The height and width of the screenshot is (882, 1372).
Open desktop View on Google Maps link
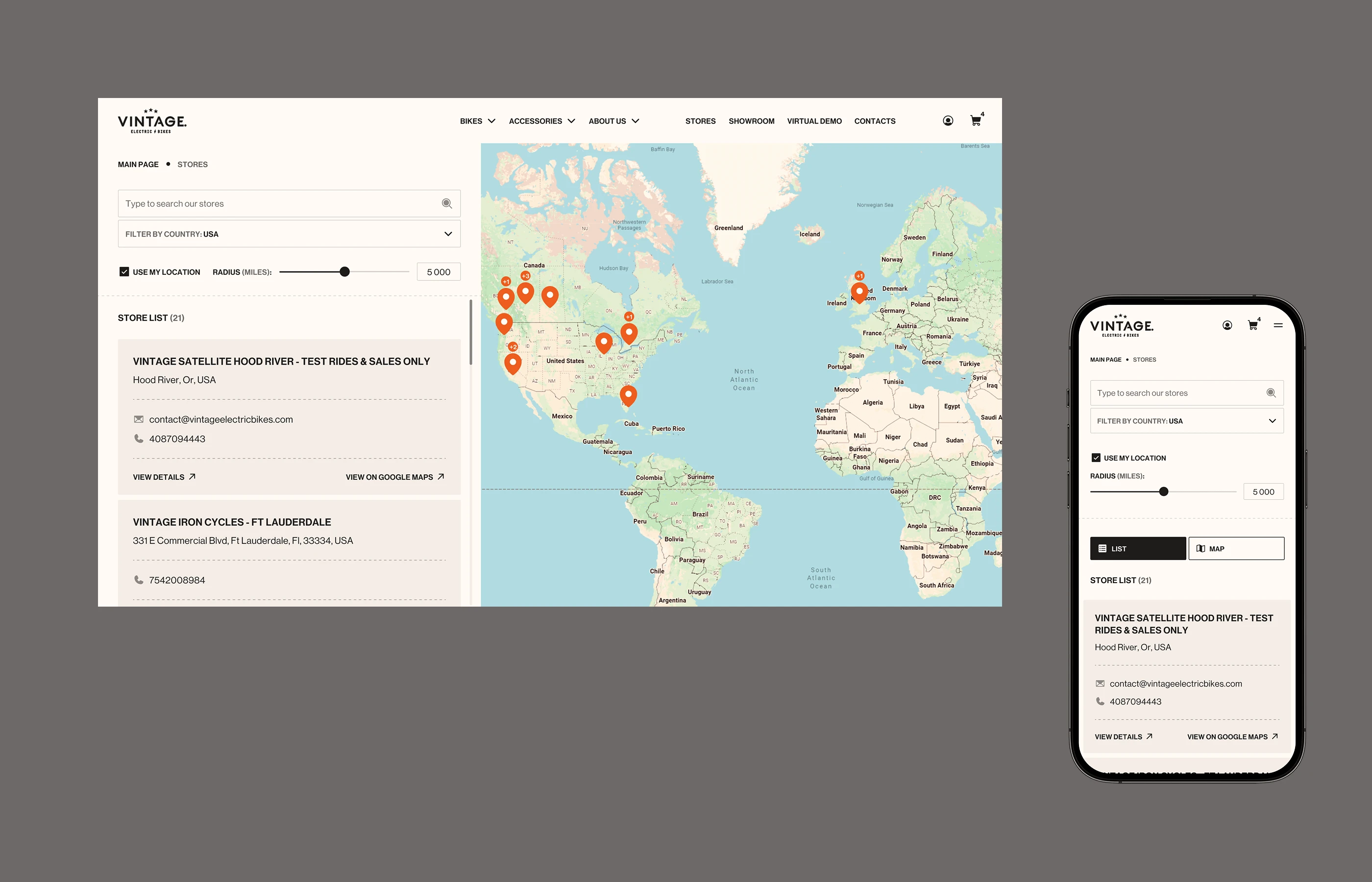(394, 476)
